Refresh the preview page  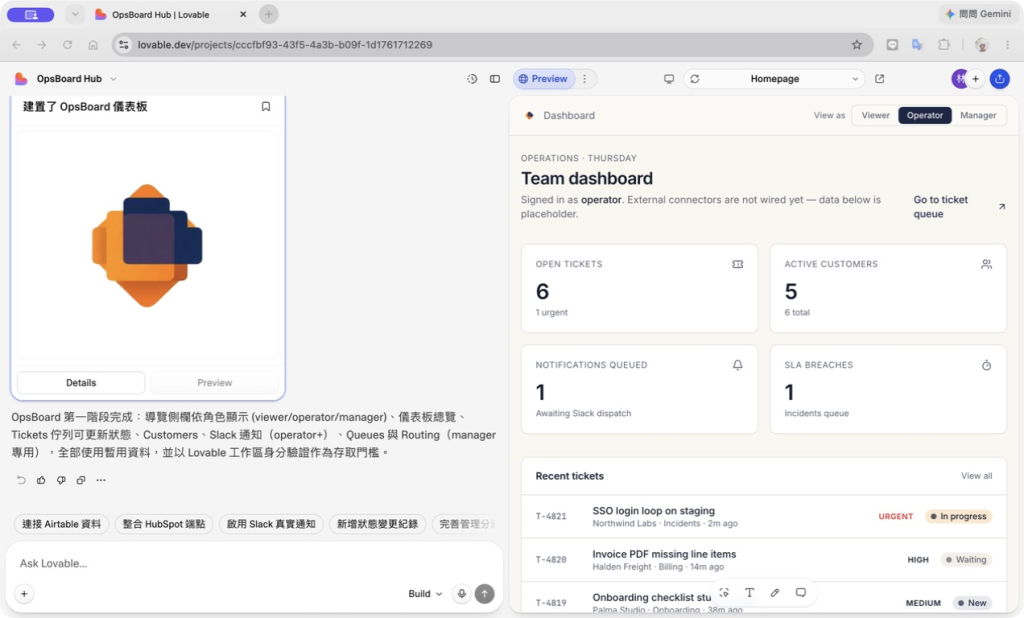click(695, 79)
